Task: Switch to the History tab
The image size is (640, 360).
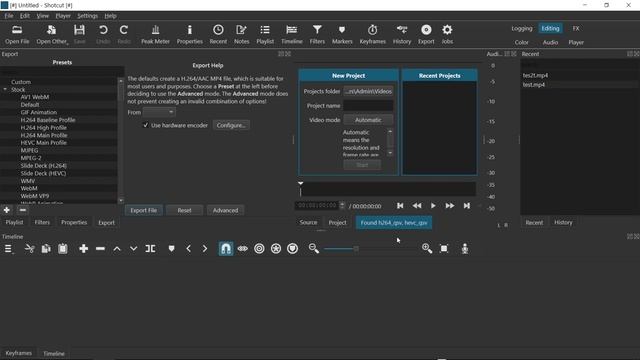Action: point(563,222)
